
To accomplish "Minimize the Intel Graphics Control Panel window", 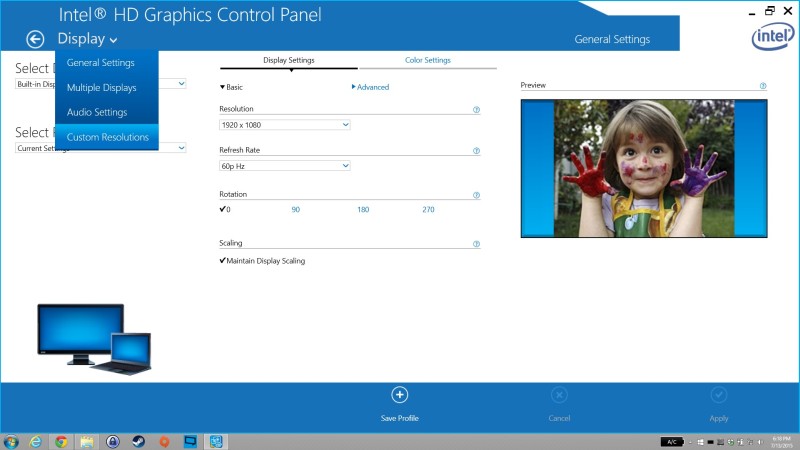I will click(x=752, y=12).
